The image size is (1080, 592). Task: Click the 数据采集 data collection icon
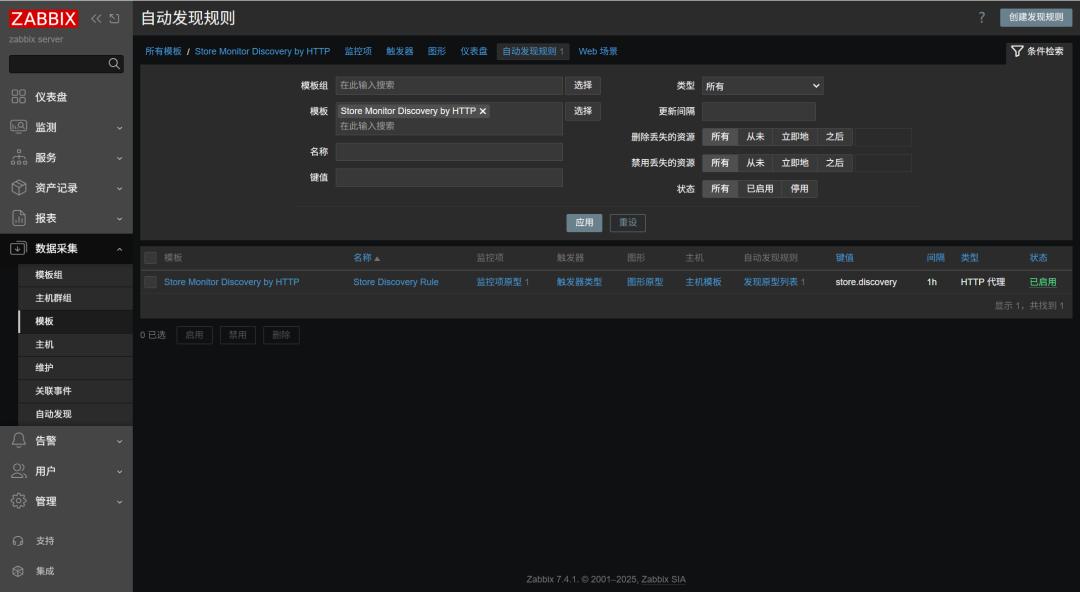click(x=19, y=248)
